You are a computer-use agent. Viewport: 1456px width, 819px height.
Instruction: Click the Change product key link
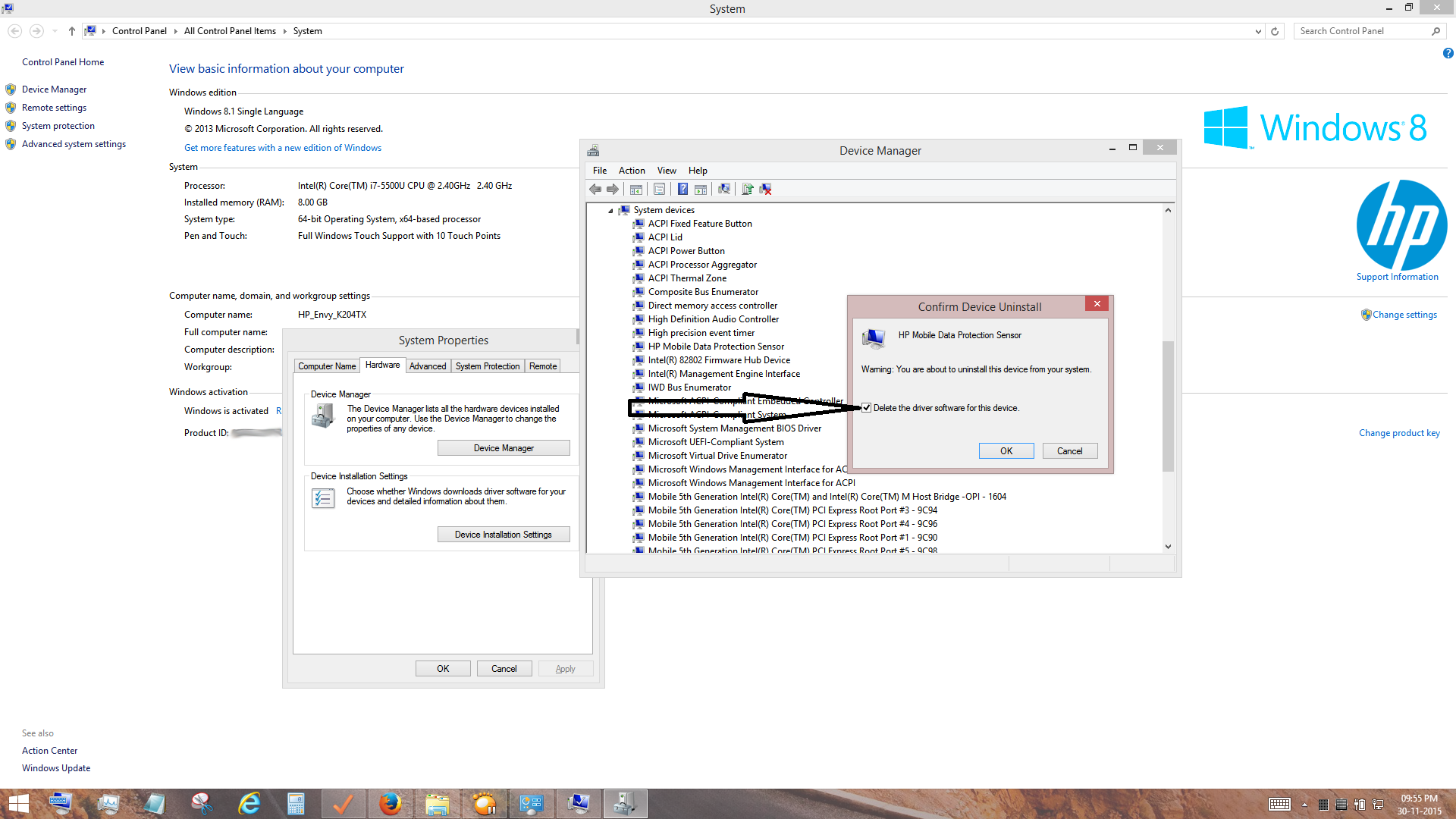(1398, 433)
